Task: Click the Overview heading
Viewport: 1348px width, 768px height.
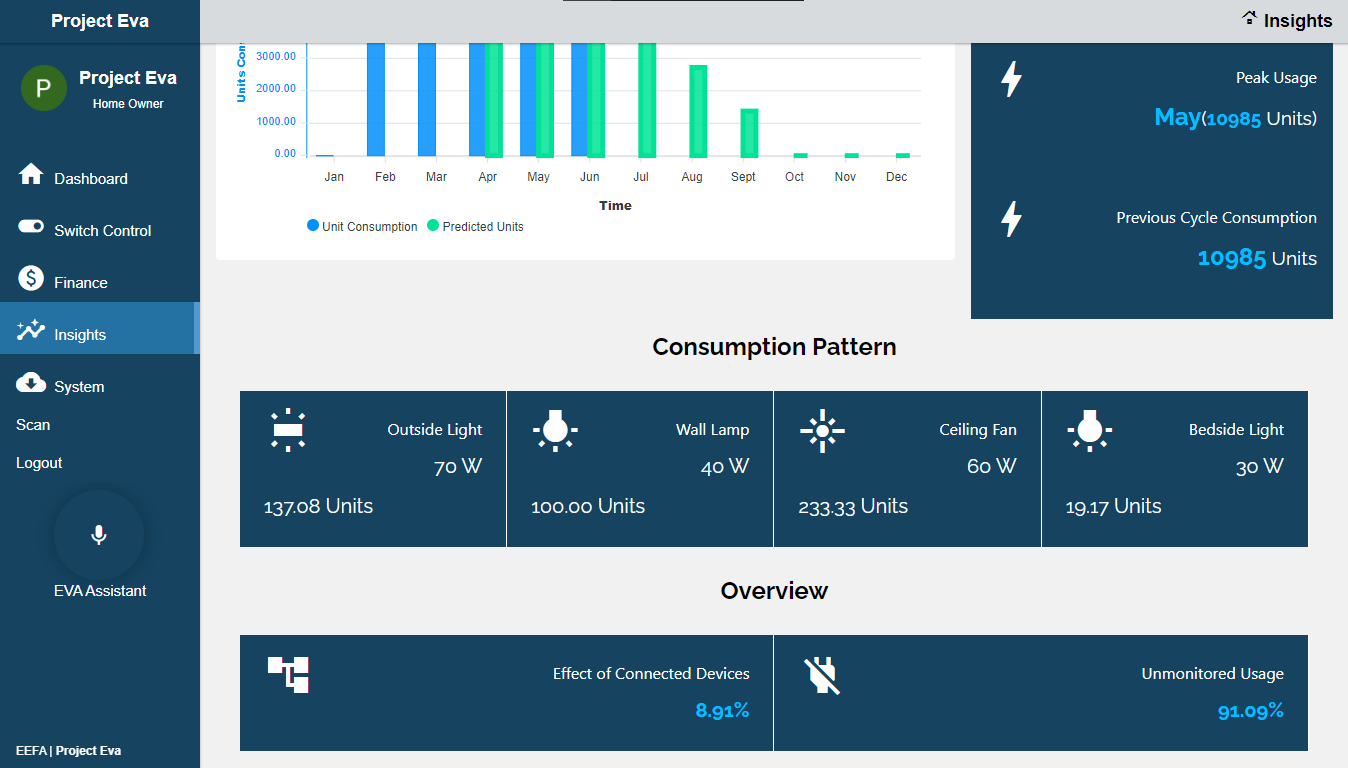Action: tap(774, 591)
